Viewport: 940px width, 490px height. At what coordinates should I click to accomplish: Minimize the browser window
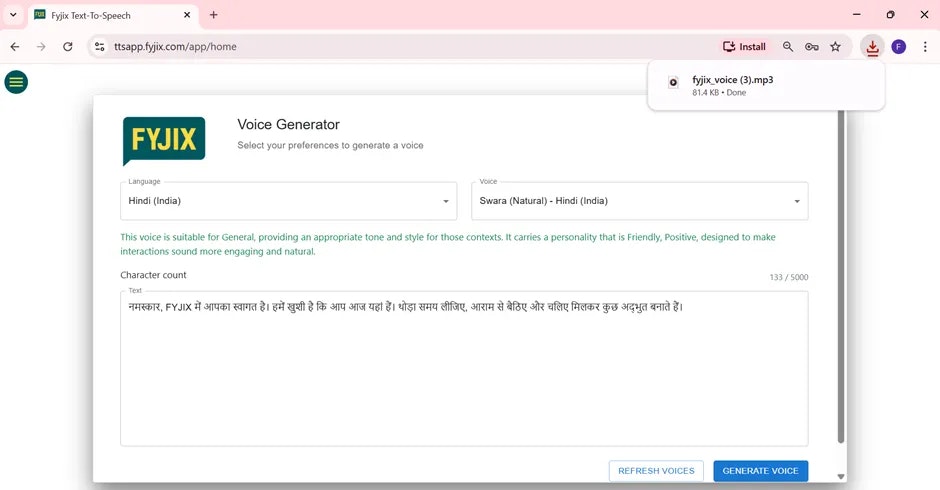[x=857, y=14]
